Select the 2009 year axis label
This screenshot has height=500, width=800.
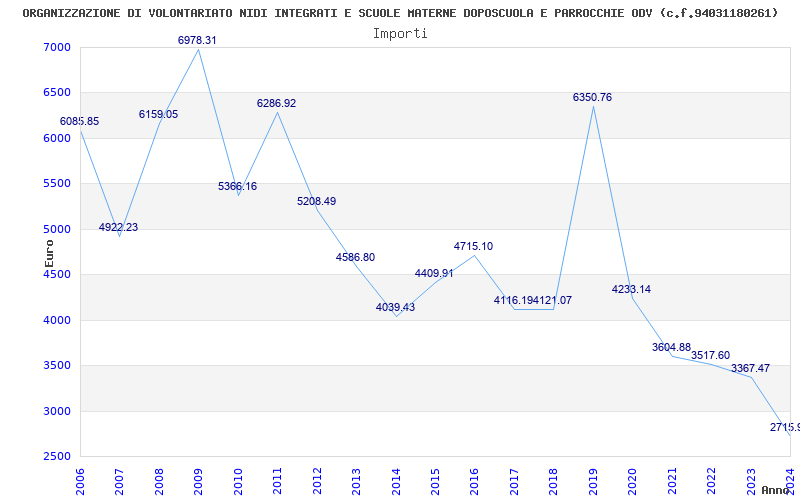point(198,481)
